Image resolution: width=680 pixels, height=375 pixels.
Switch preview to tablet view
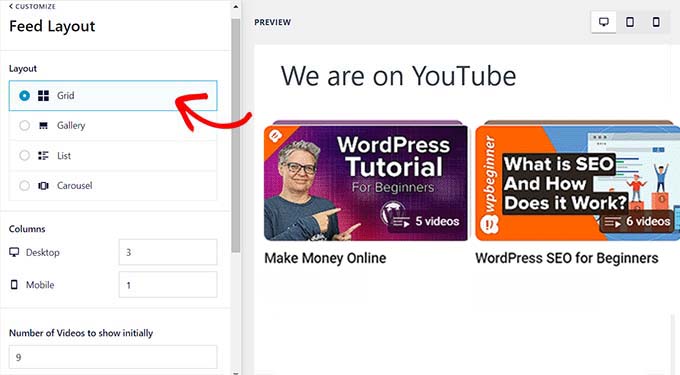[x=630, y=22]
